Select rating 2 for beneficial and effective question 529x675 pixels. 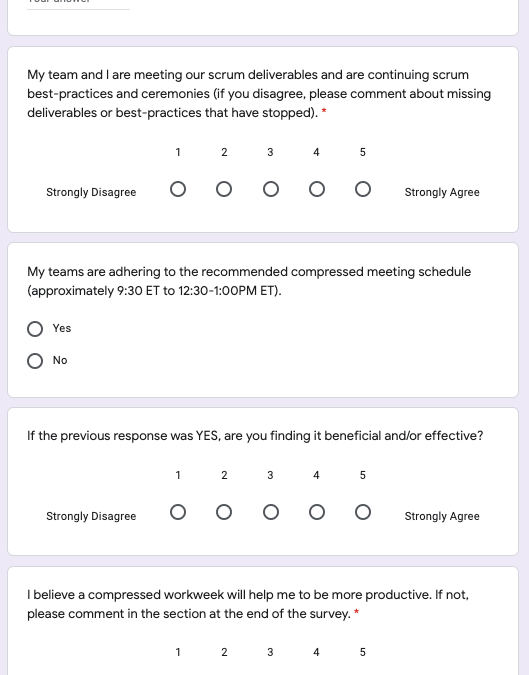coord(224,512)
